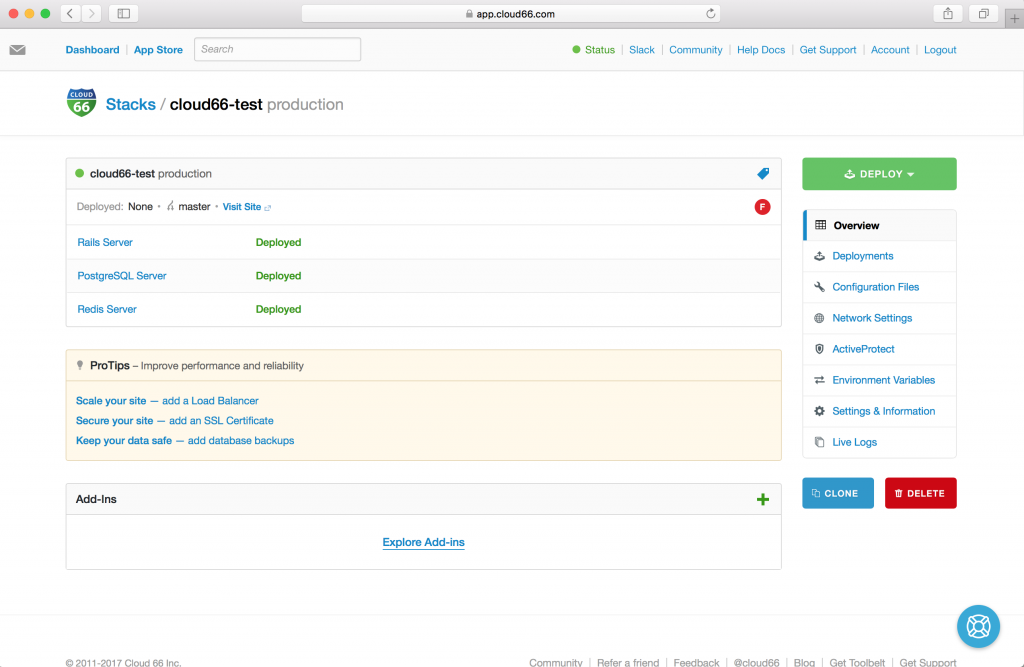
Task: Click the Safari forward arrow
Action: tap(91, 13)
